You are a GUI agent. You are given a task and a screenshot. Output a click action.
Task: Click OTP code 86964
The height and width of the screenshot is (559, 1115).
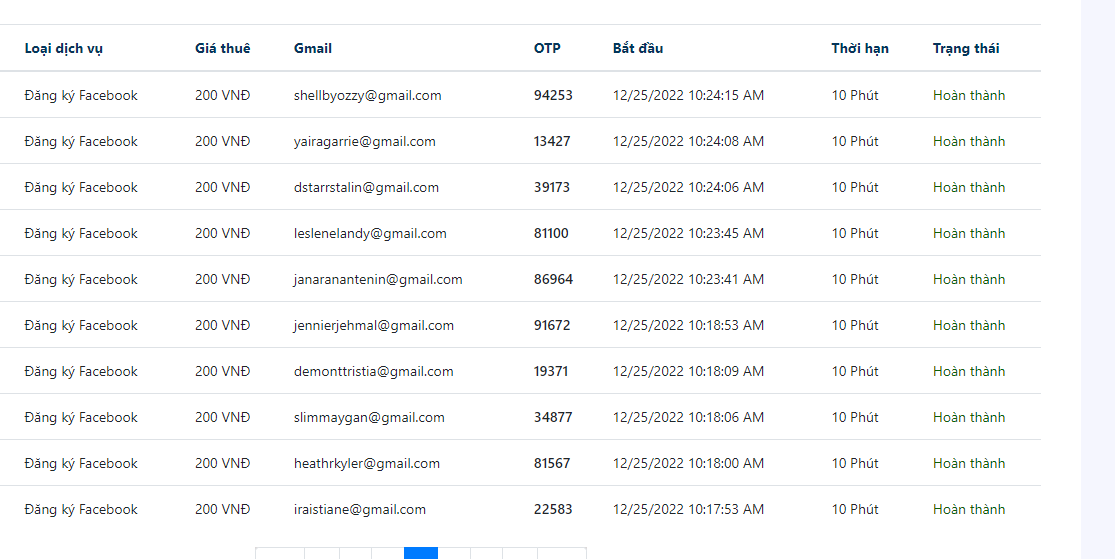(x=553, y=280)
